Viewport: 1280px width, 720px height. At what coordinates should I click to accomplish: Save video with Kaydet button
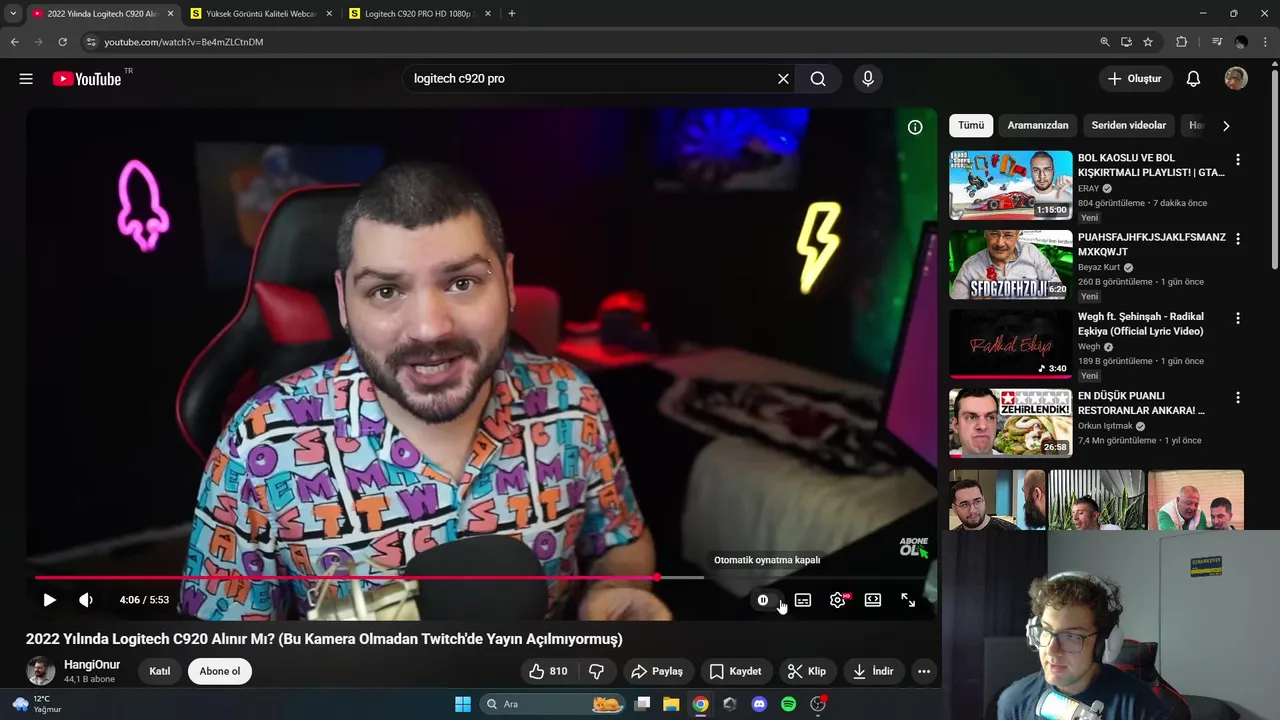coord(735,671)
